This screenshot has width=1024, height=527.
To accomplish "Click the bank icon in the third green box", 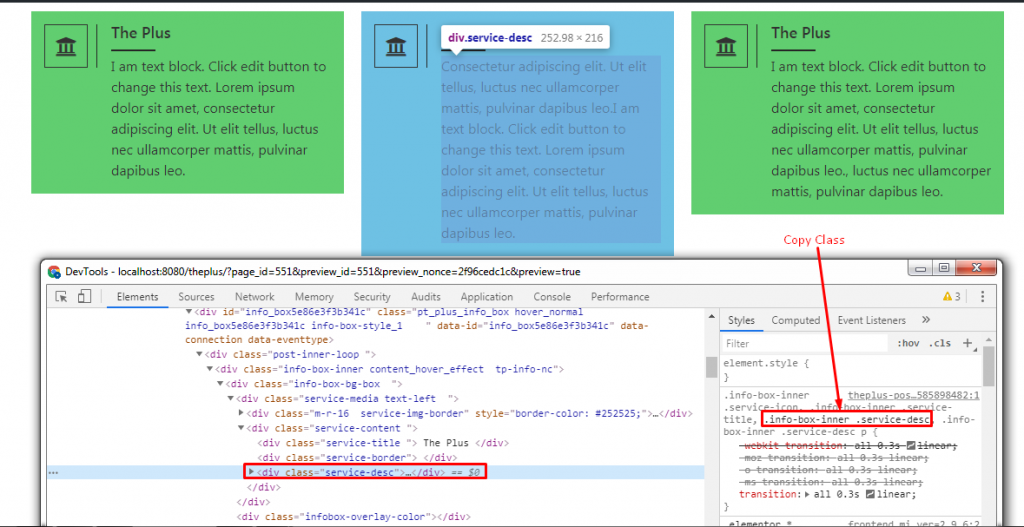I will pos(726,47).
